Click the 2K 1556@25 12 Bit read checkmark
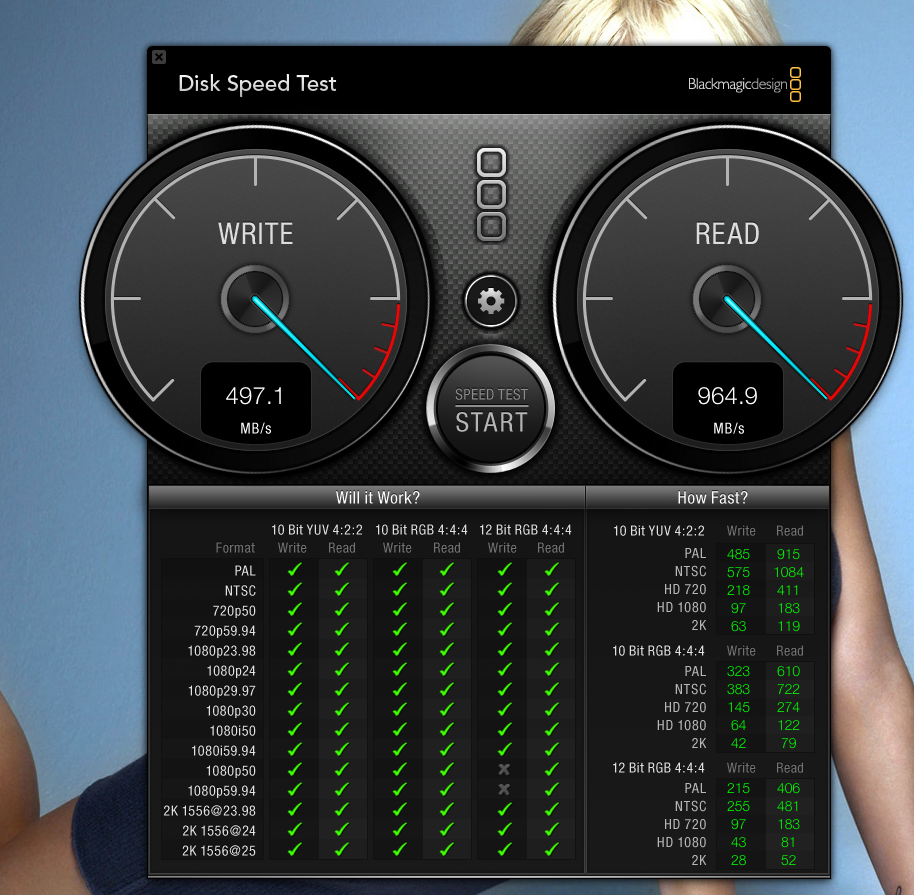914x895 pixels. (551, 850)
